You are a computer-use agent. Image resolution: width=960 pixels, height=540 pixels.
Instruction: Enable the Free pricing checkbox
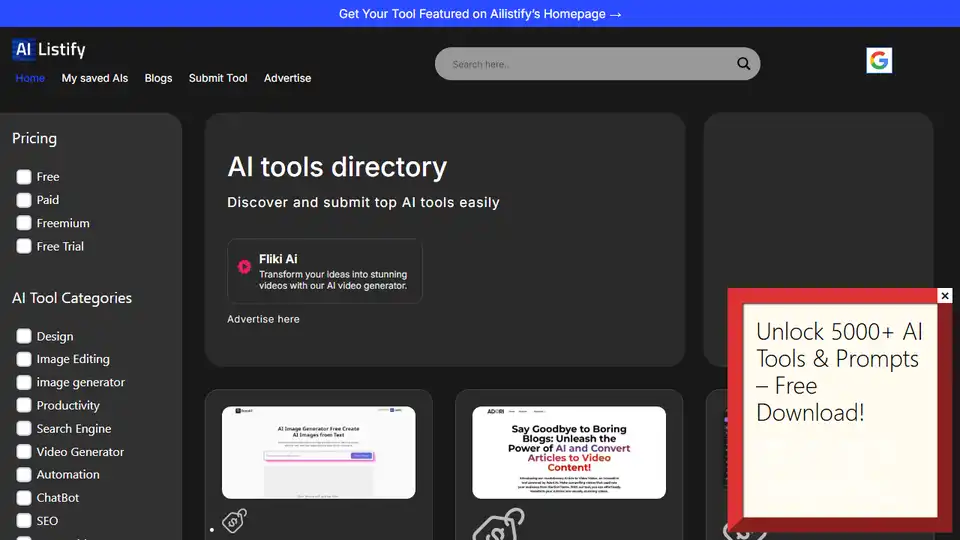coord(24,177)
